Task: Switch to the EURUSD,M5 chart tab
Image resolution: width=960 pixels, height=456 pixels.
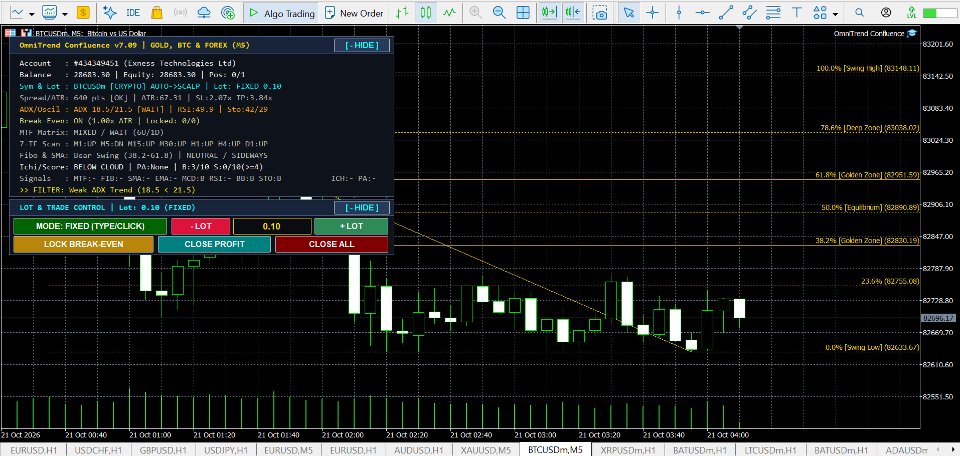Action: pyautogui.click(x=288, y=450)
